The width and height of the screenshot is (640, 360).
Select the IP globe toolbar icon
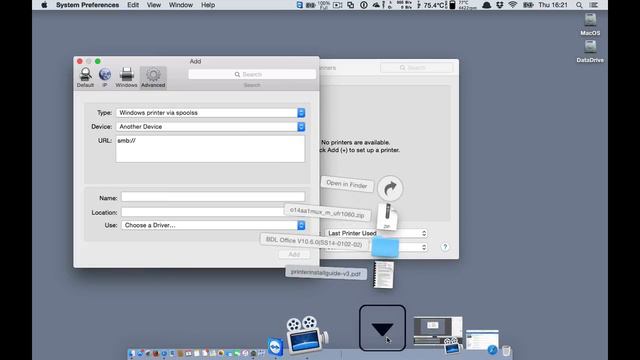(x=105, y=78)
